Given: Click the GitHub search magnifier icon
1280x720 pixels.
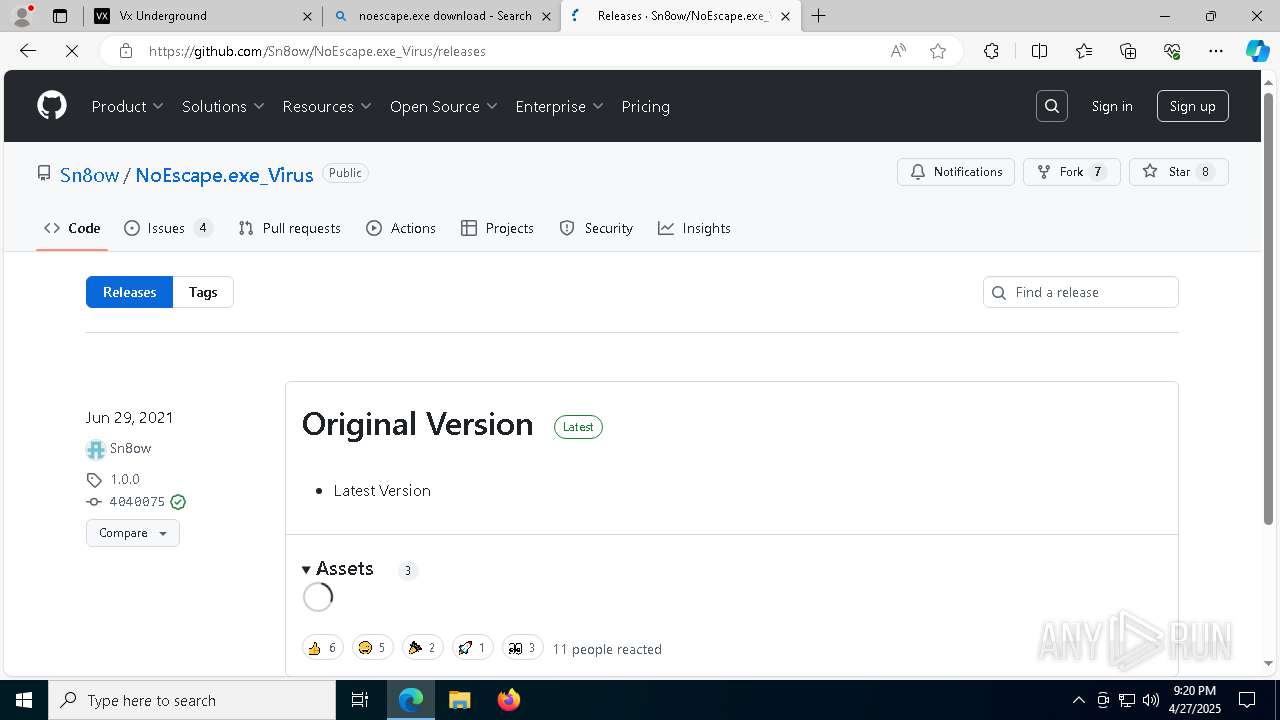Looking at the screenshot, I should tap(1052, 106).
